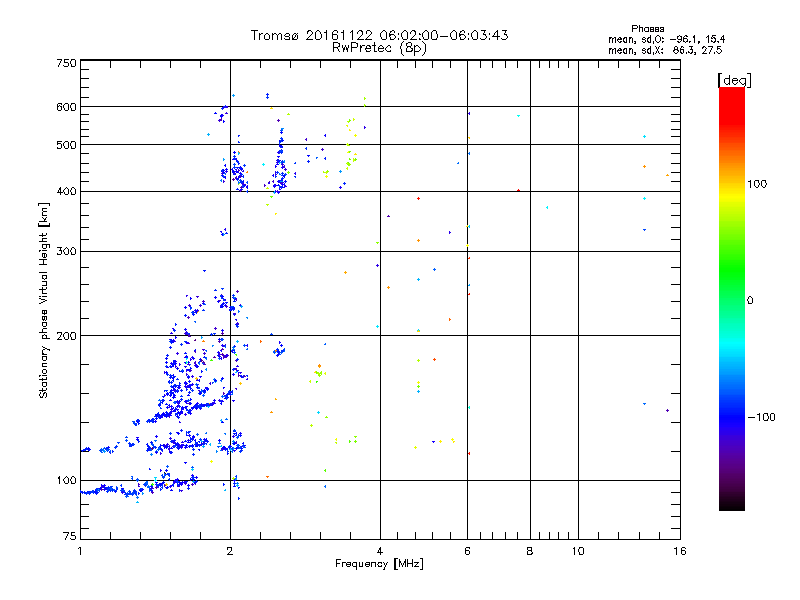Click the colorbar tick label '100'
This screenshot has width=800, height=600.
(757, 184)
